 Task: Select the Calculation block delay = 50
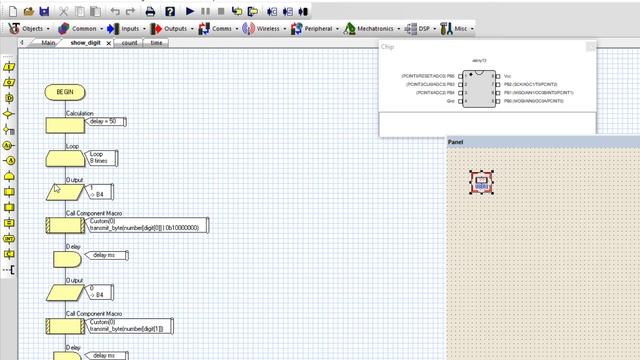point(65,125)
